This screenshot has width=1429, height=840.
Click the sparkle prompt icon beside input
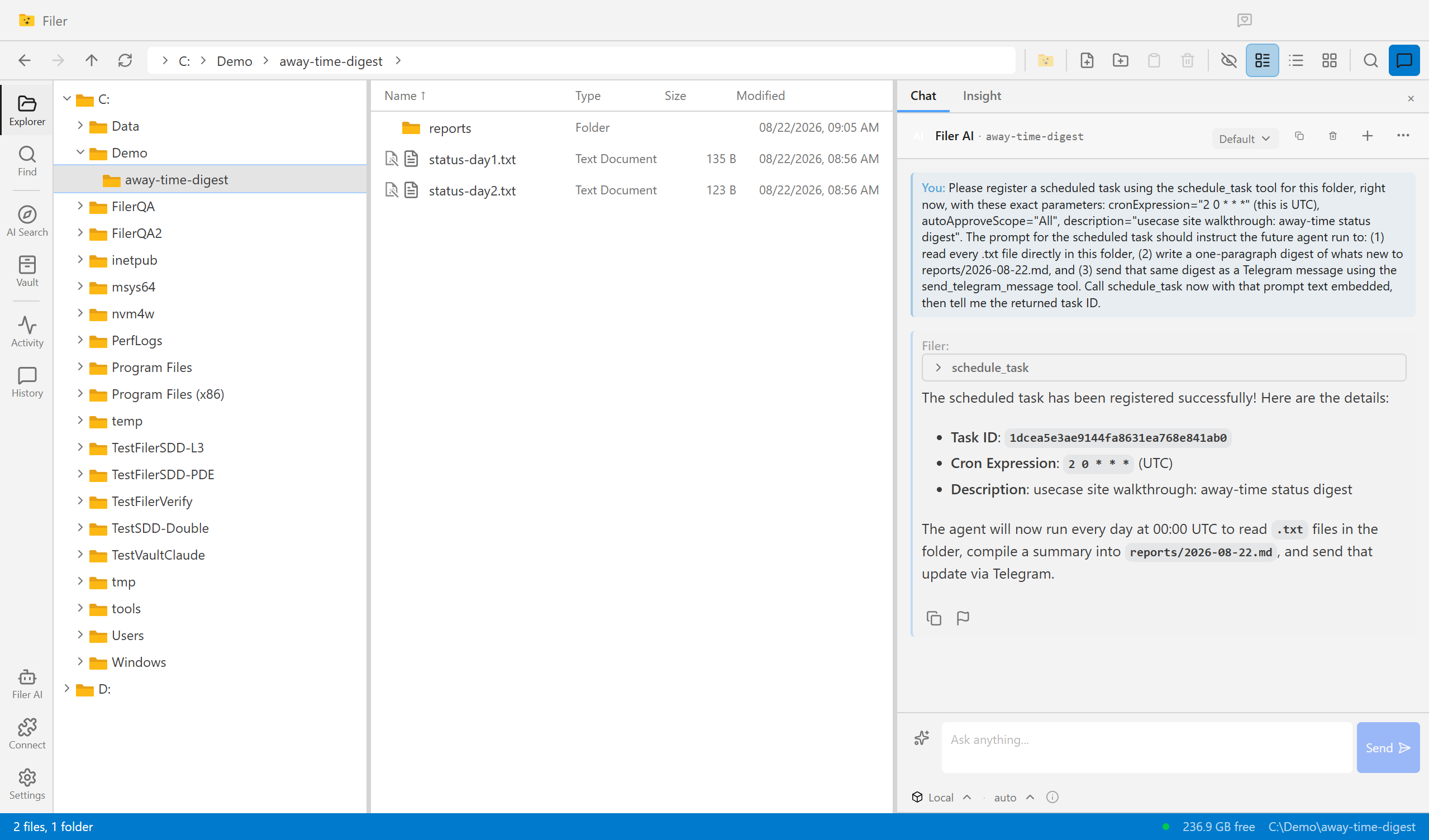(x=922, y=738)
